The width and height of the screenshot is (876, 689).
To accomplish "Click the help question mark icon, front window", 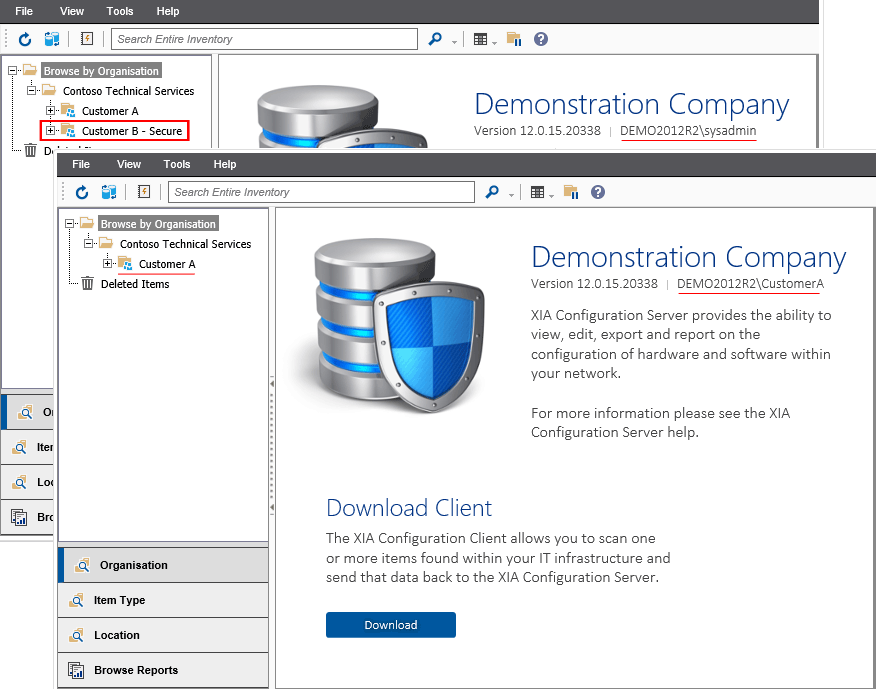I will 598,192.
